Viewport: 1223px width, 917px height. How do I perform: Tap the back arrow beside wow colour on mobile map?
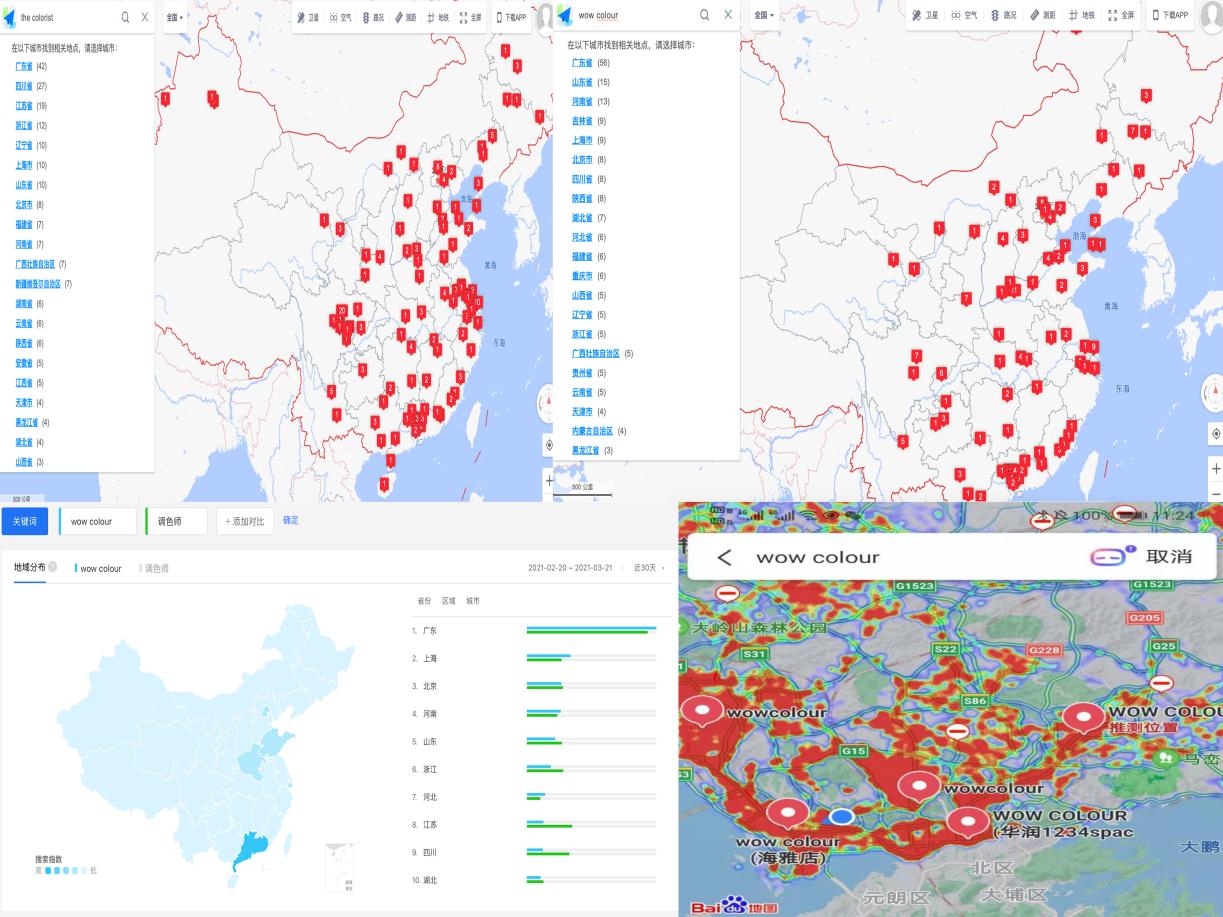(725, 557)
